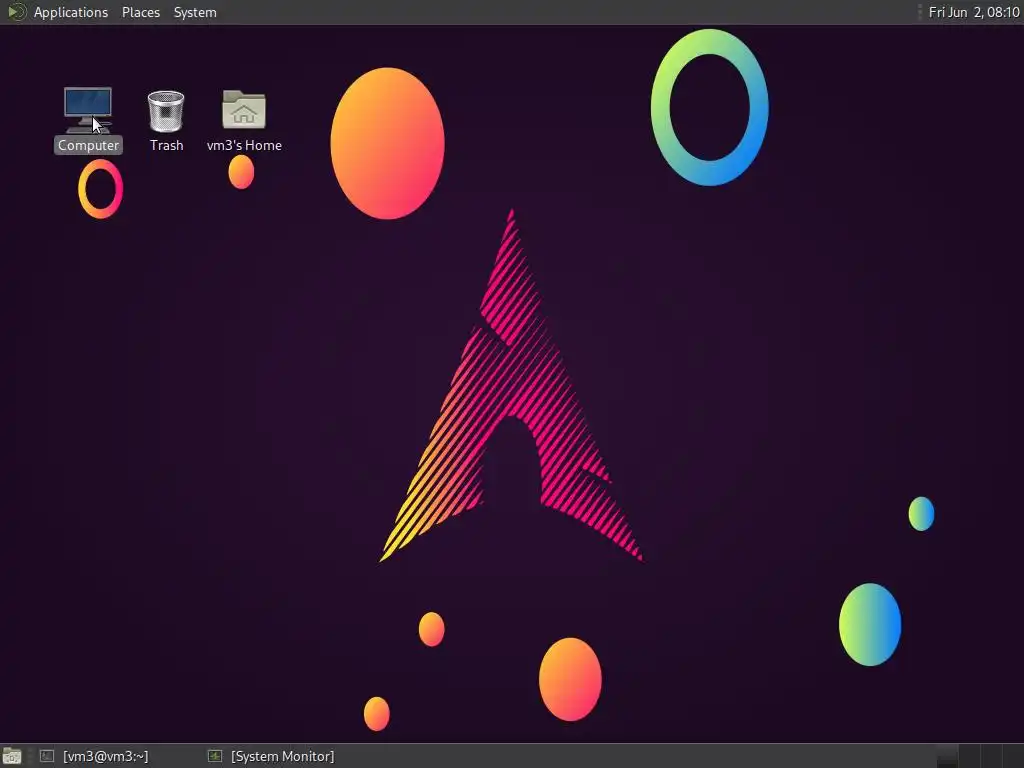
Task: Click the clock showing Fri Jun 2, 08:10
Action: tap(973, 12)
